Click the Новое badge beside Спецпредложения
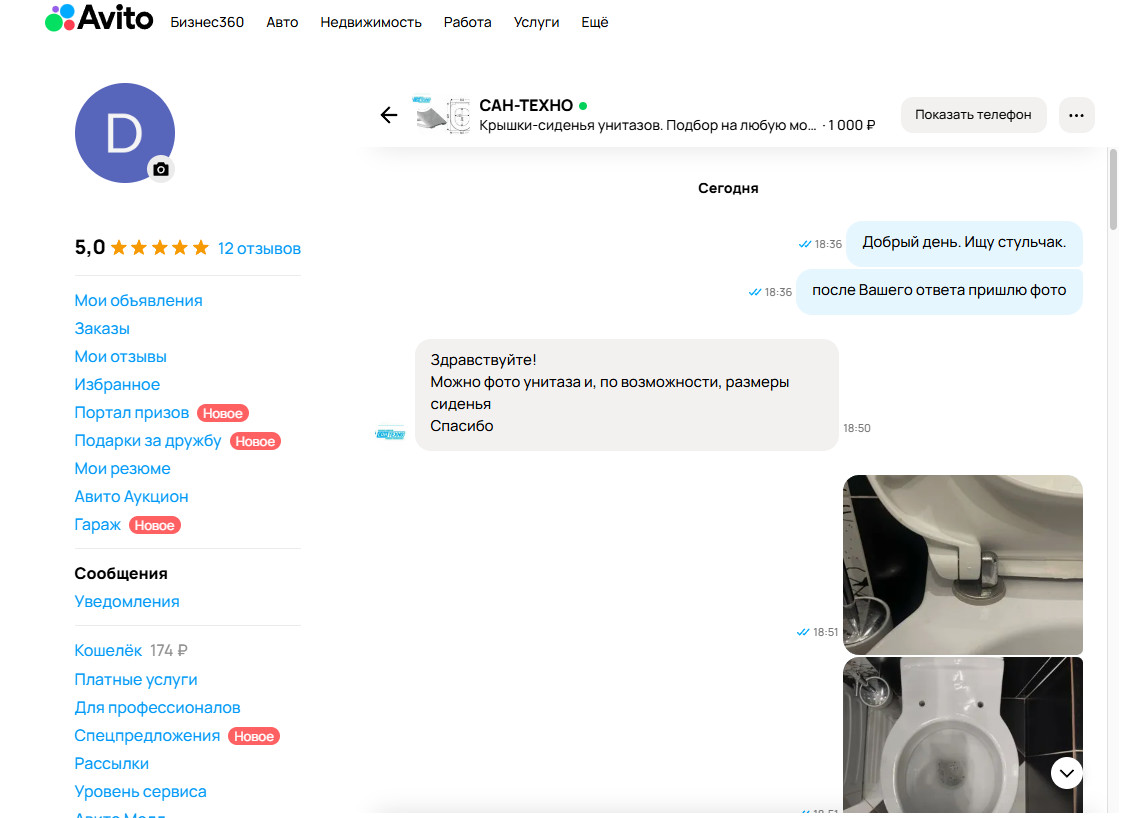The width and height of the screenshot is (1128, 818). (254, 737)
